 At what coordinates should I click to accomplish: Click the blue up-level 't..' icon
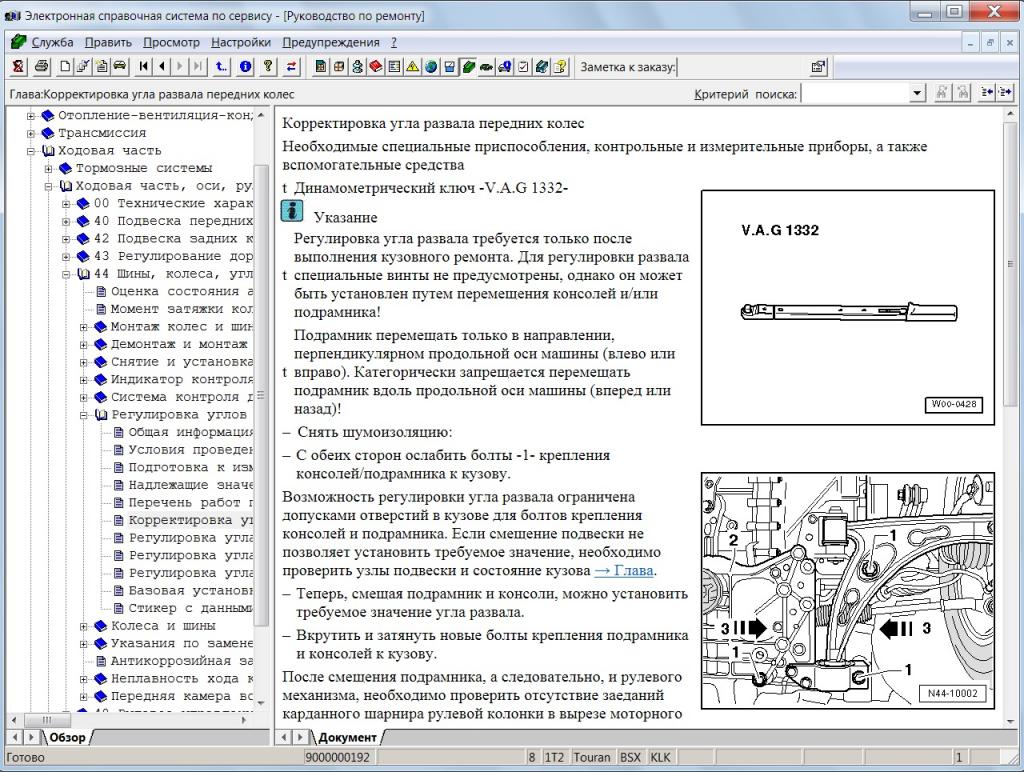coord(222,67)
